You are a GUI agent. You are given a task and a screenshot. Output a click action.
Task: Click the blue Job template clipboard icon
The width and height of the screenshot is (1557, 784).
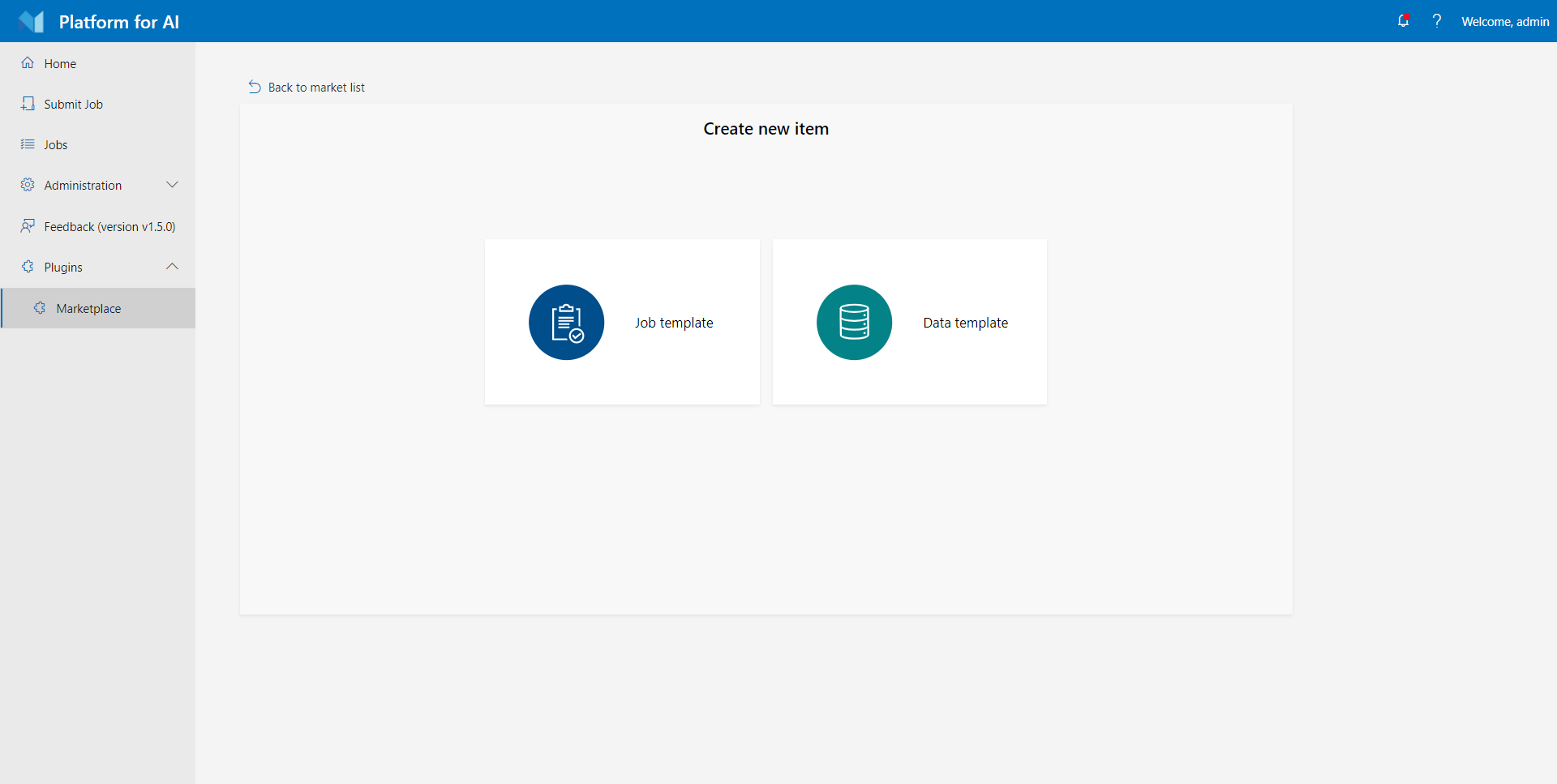566,322
